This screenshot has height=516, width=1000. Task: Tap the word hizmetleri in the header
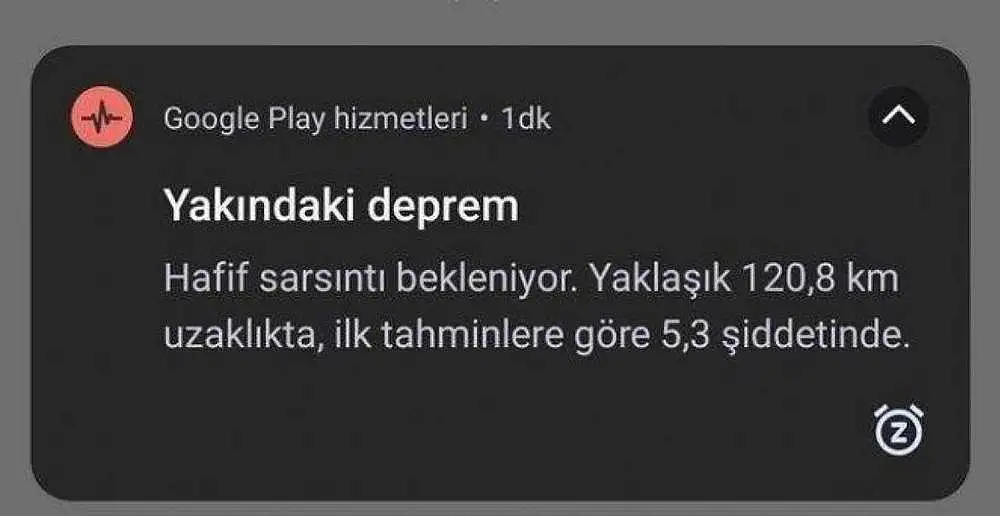401,119
